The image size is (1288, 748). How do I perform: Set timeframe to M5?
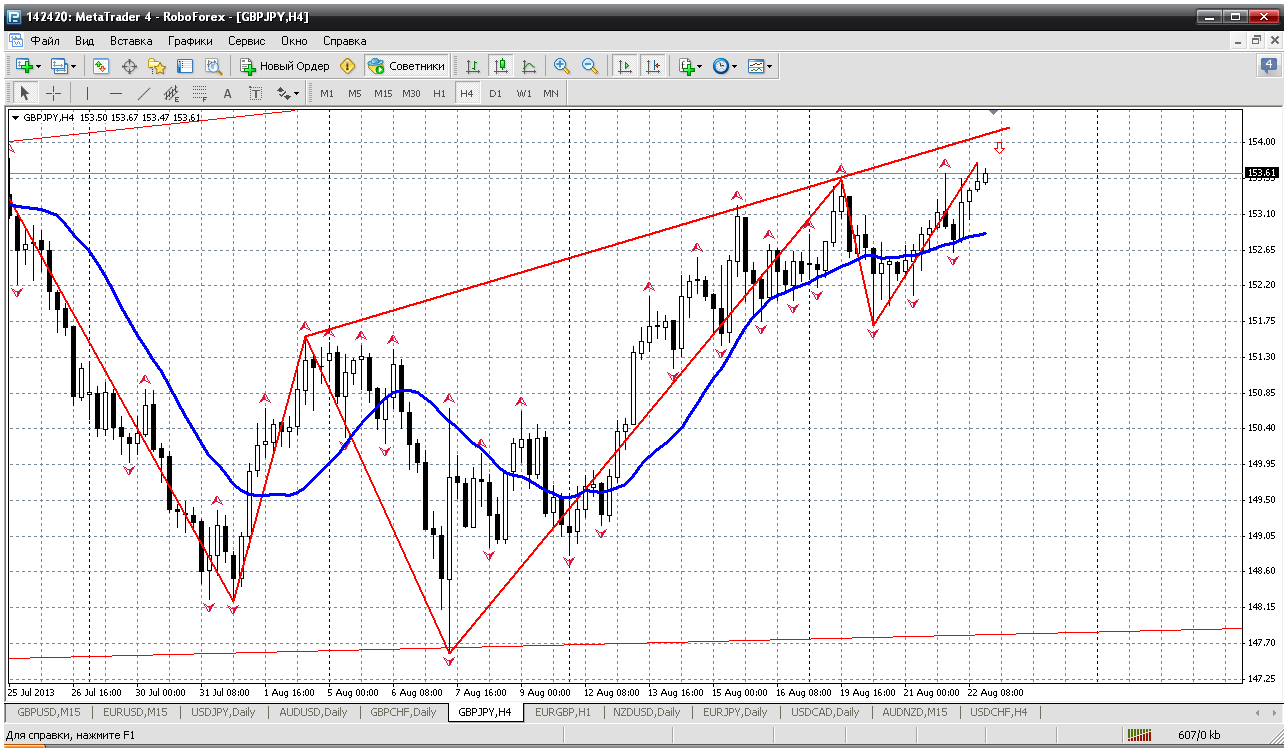point(355,93)
